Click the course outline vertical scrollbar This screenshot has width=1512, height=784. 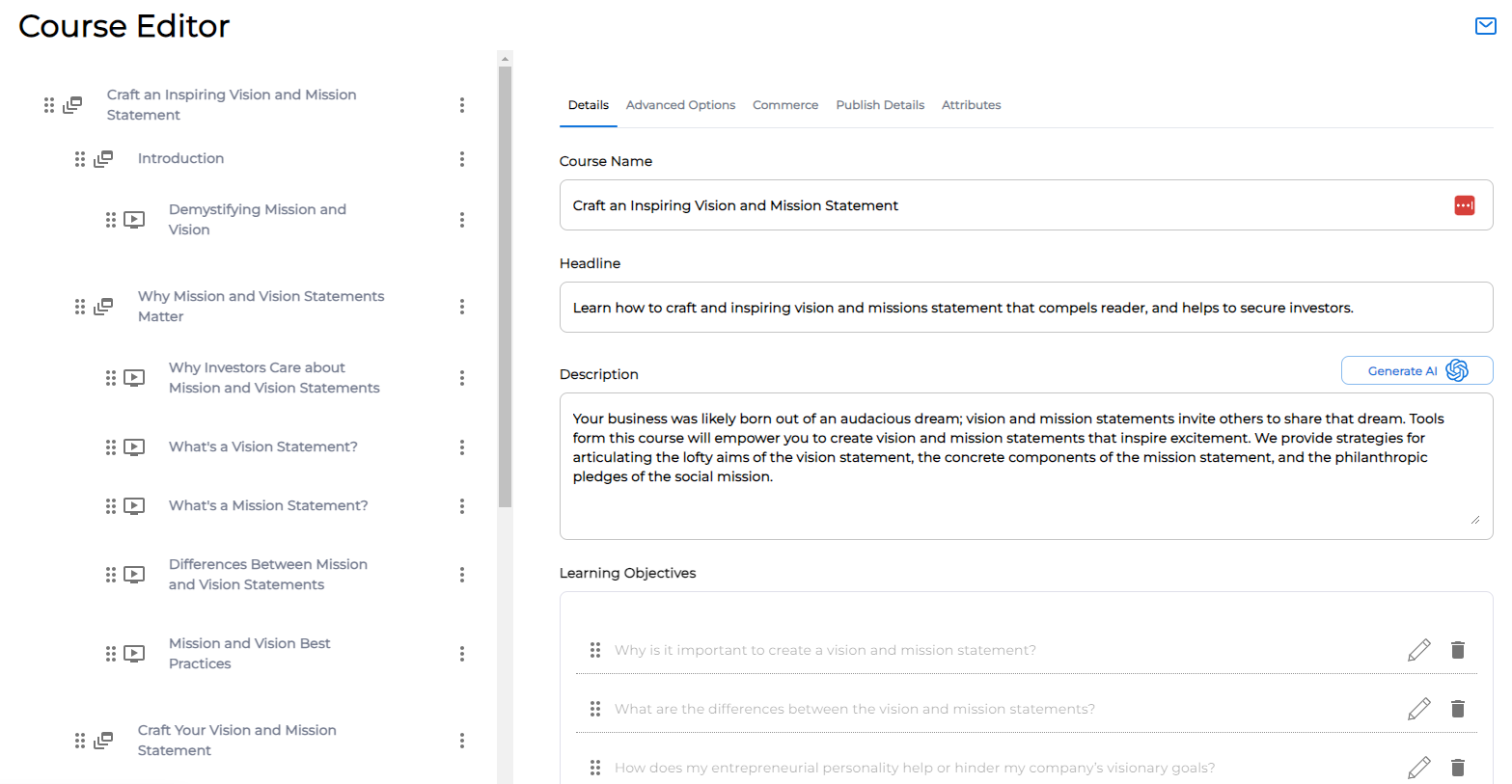505,289
